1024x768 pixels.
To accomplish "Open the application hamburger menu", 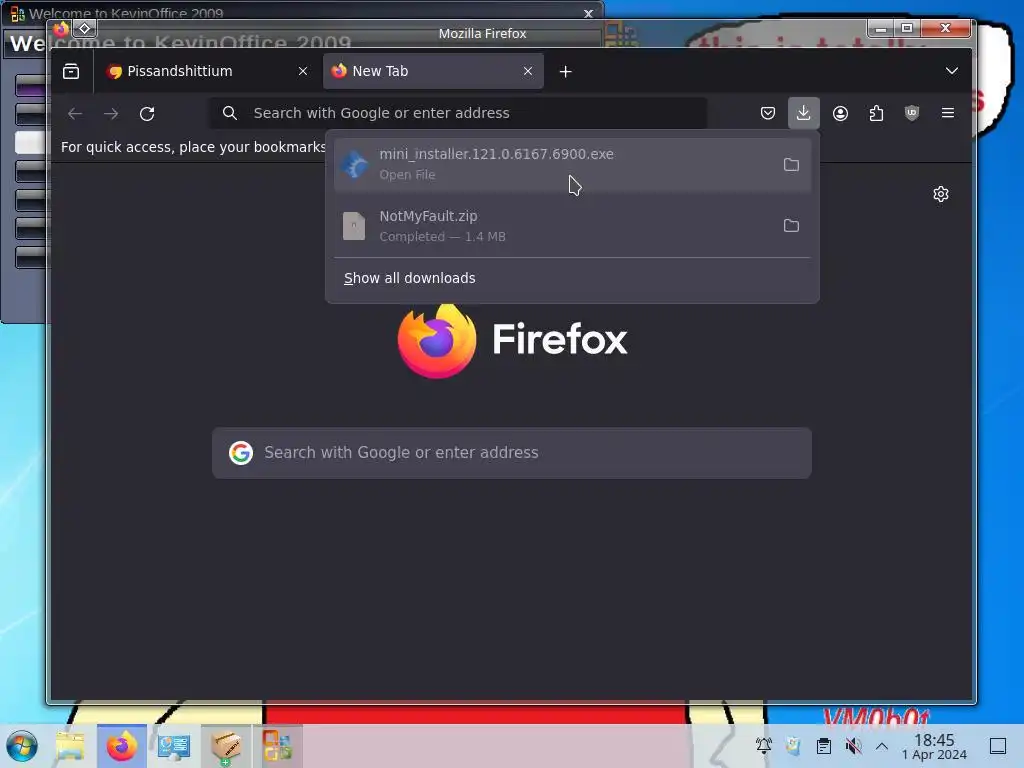I will coord(948,113).
